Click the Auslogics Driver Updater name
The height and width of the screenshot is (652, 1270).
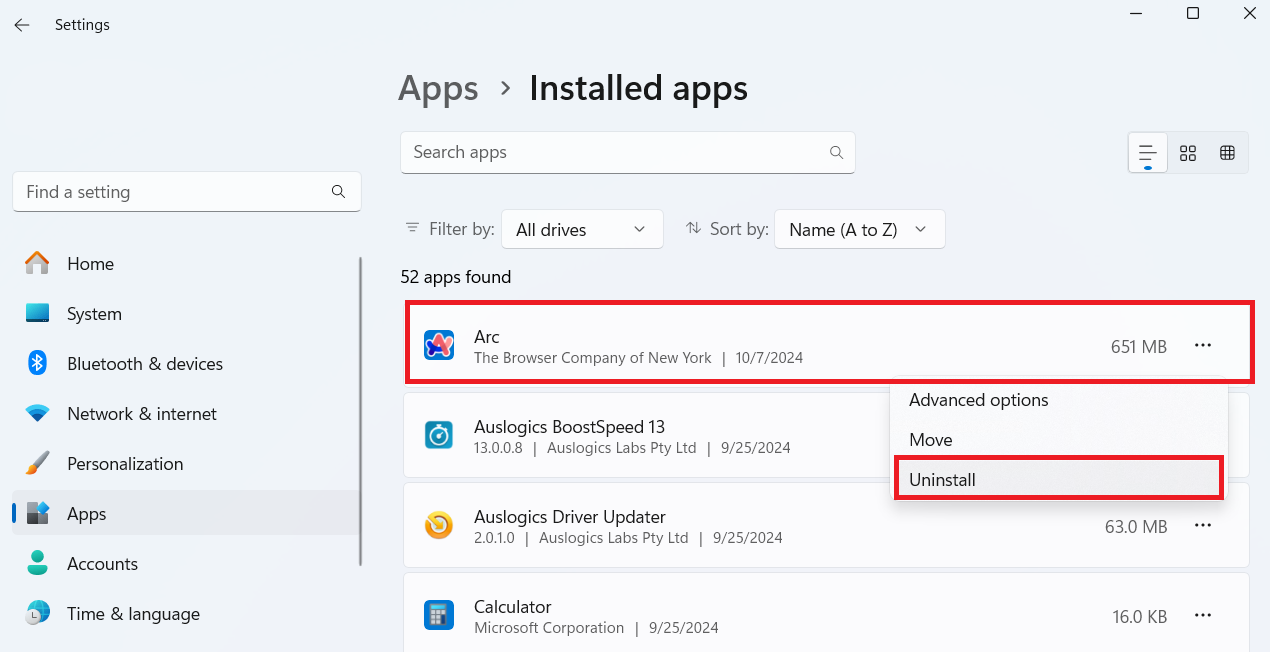click(x=570, y=517)
